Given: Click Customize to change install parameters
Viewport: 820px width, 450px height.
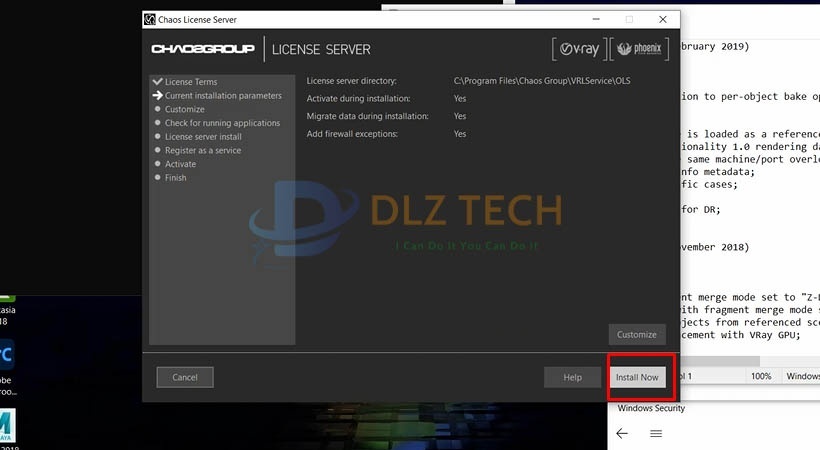Looking at the screenshot, I should coord(636,334).
